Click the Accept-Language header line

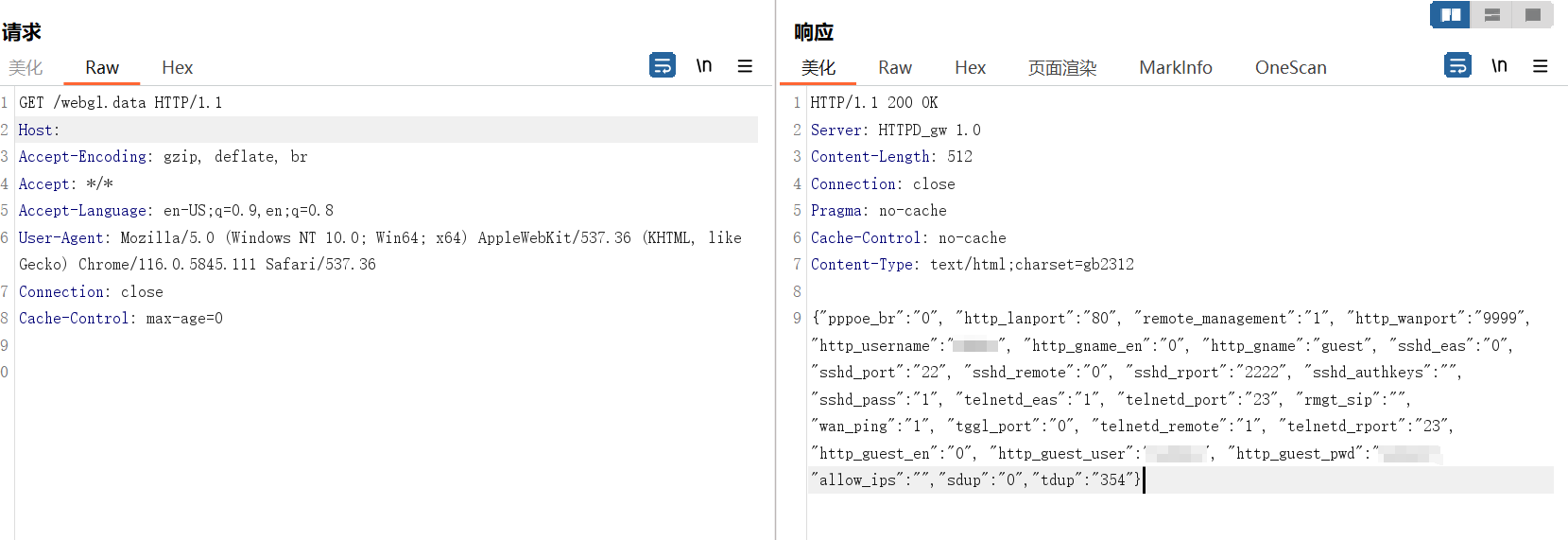click(x=176, y=210)
